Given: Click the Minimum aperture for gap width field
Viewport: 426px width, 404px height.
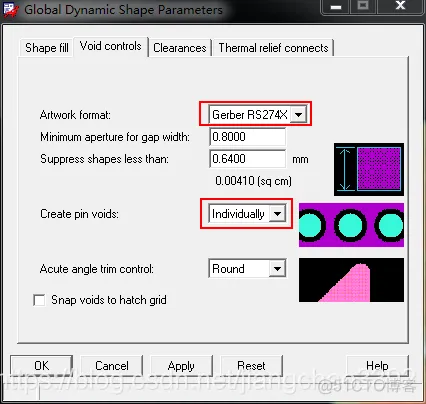Looking at the screenshot, I should coord(247,137).
